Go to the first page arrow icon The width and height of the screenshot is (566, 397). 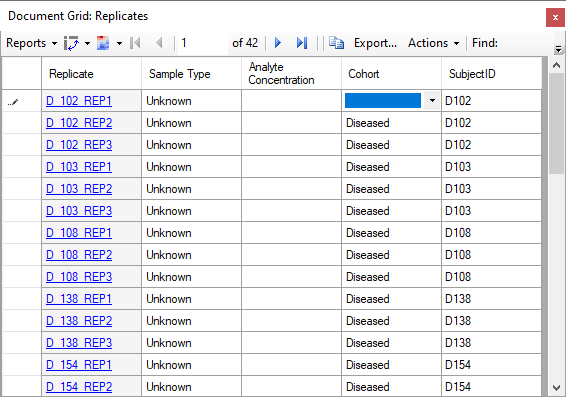pos(135,43)
